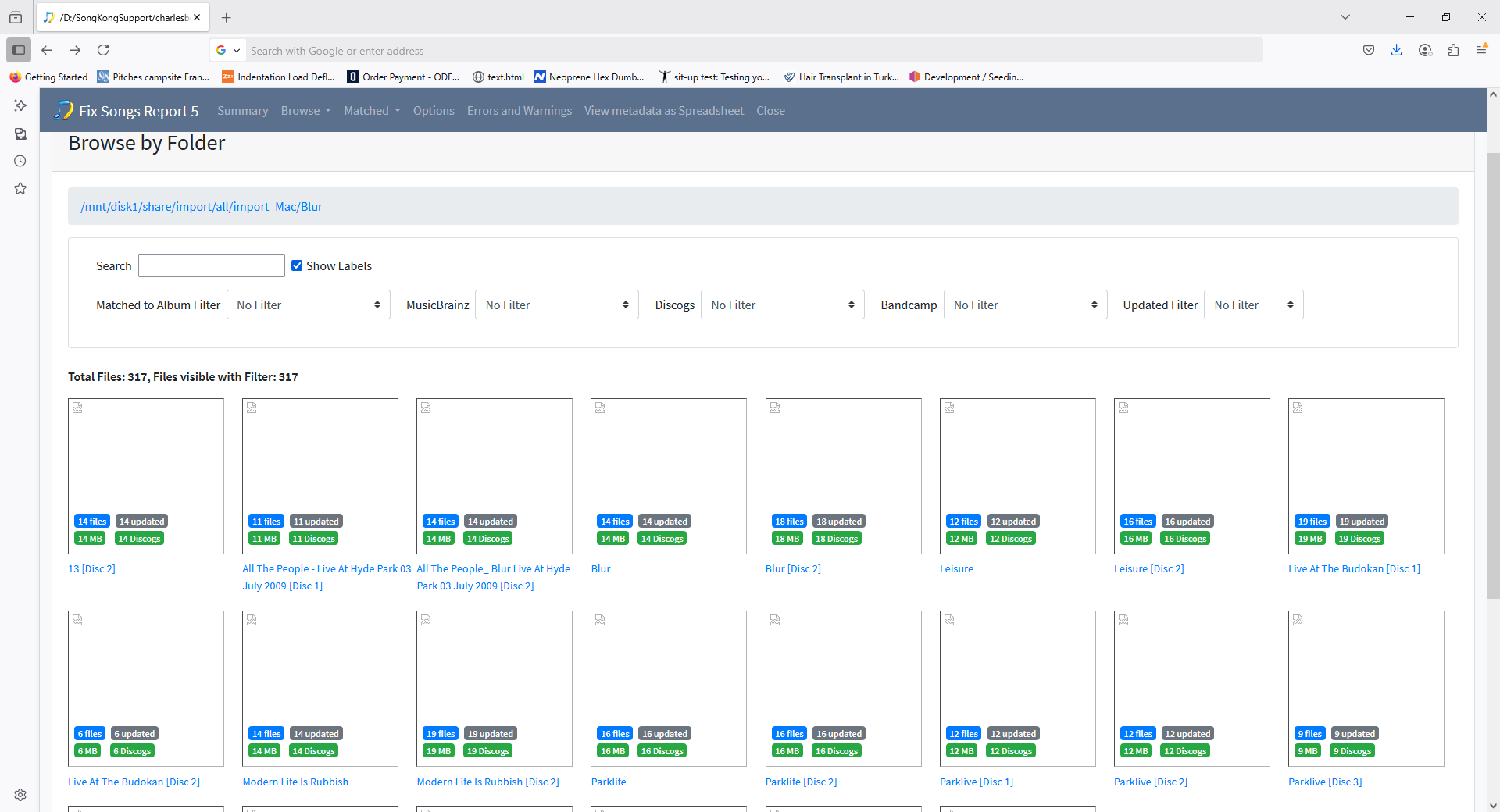Open the Leisure album link
This screenshot has height=812, width=1500.
click(956, 568)
